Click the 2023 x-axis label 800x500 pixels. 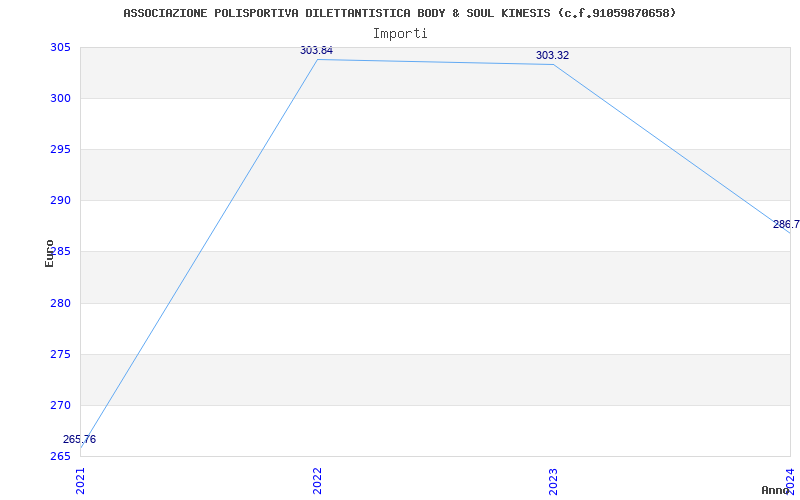[x=554, y=481]
